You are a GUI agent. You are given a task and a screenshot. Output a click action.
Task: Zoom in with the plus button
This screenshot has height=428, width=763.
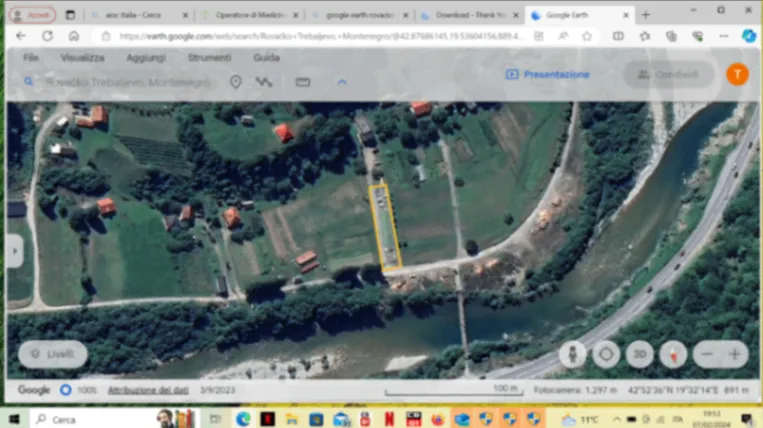pos(735,355)
